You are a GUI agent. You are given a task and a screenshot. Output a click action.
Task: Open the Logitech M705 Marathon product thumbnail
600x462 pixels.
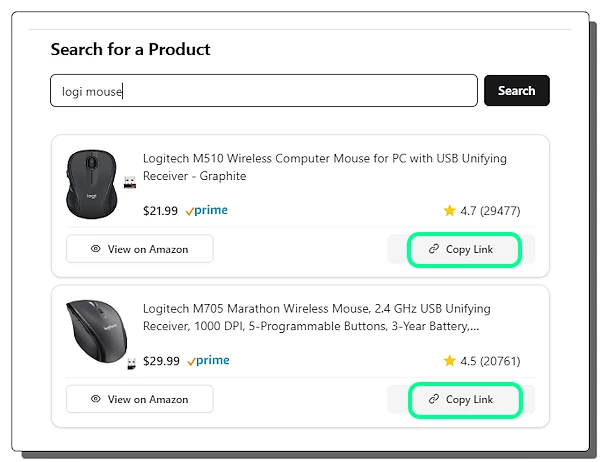[97, 331]
